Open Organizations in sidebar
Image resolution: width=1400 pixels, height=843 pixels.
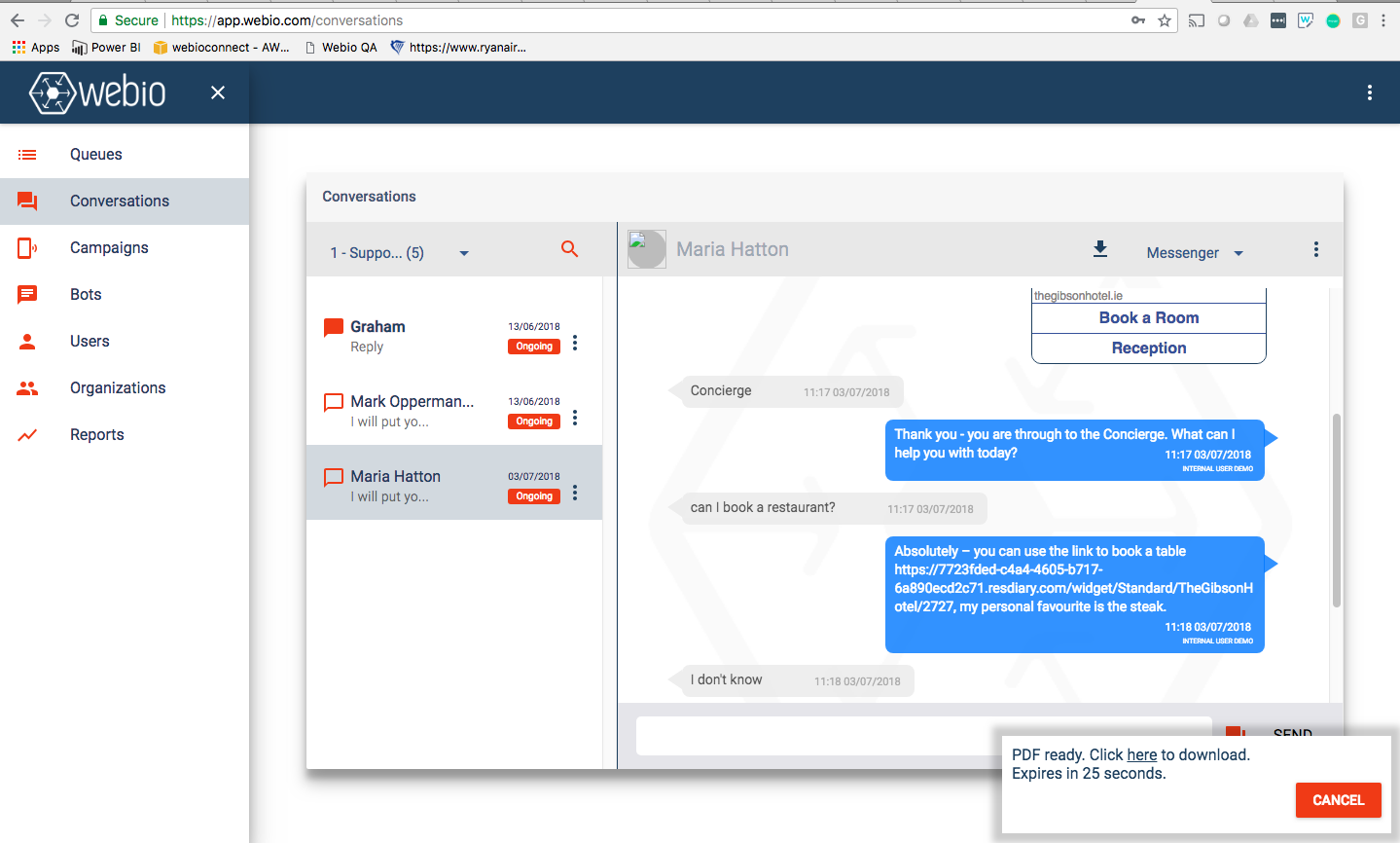125,387
